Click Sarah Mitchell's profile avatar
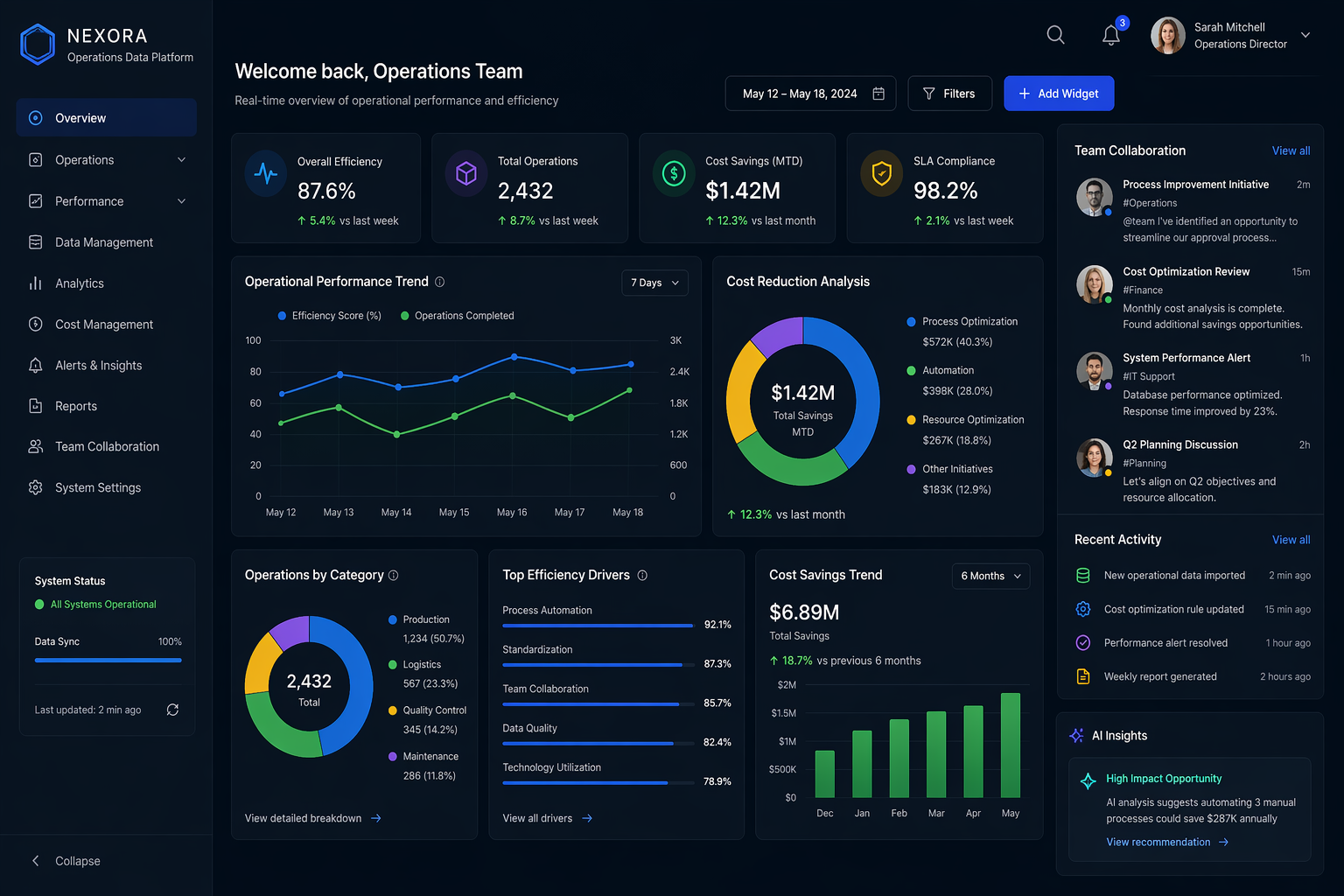This screenshot has height=896, width=1344. (x=1167, y=36)
